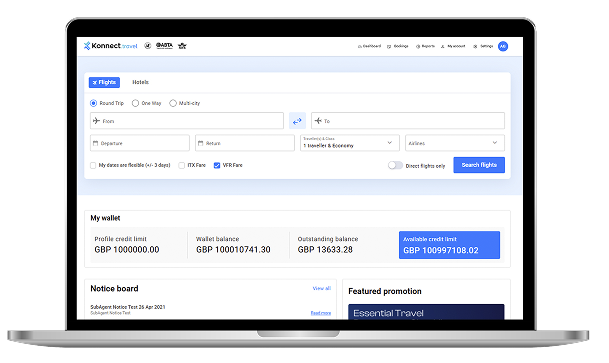Screen dimensions: 609x363
Task: Click the Dashboard icon in the top navigation
Action: (x=360, y=46)
